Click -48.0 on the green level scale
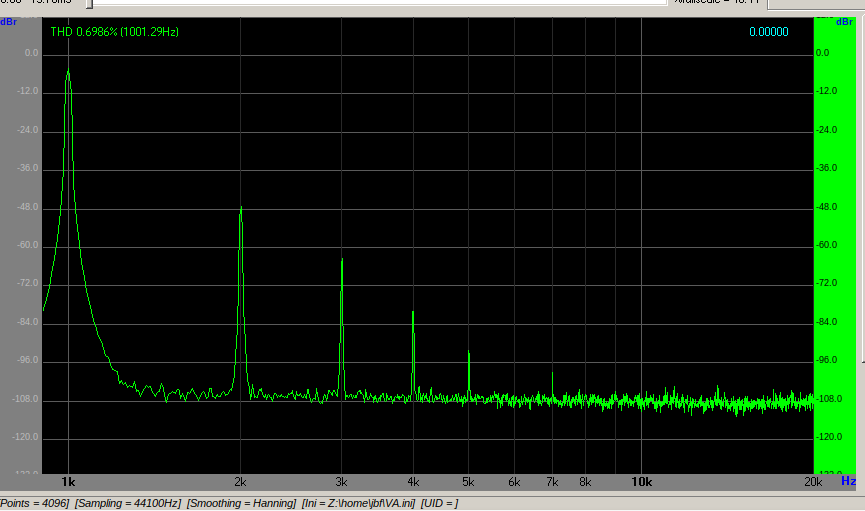The width and height of the screenshot is (865, 511). pos(826,207)
